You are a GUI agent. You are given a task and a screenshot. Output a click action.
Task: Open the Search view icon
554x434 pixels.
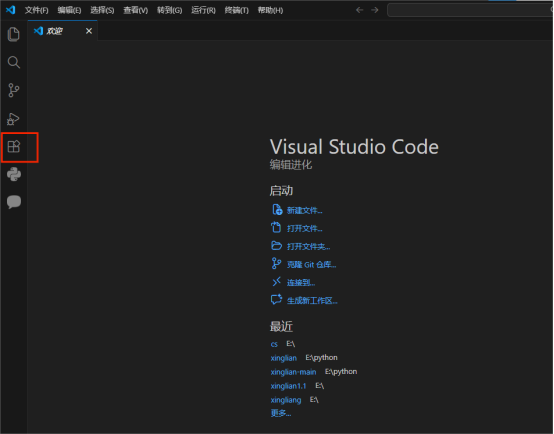tap(13, 62)
